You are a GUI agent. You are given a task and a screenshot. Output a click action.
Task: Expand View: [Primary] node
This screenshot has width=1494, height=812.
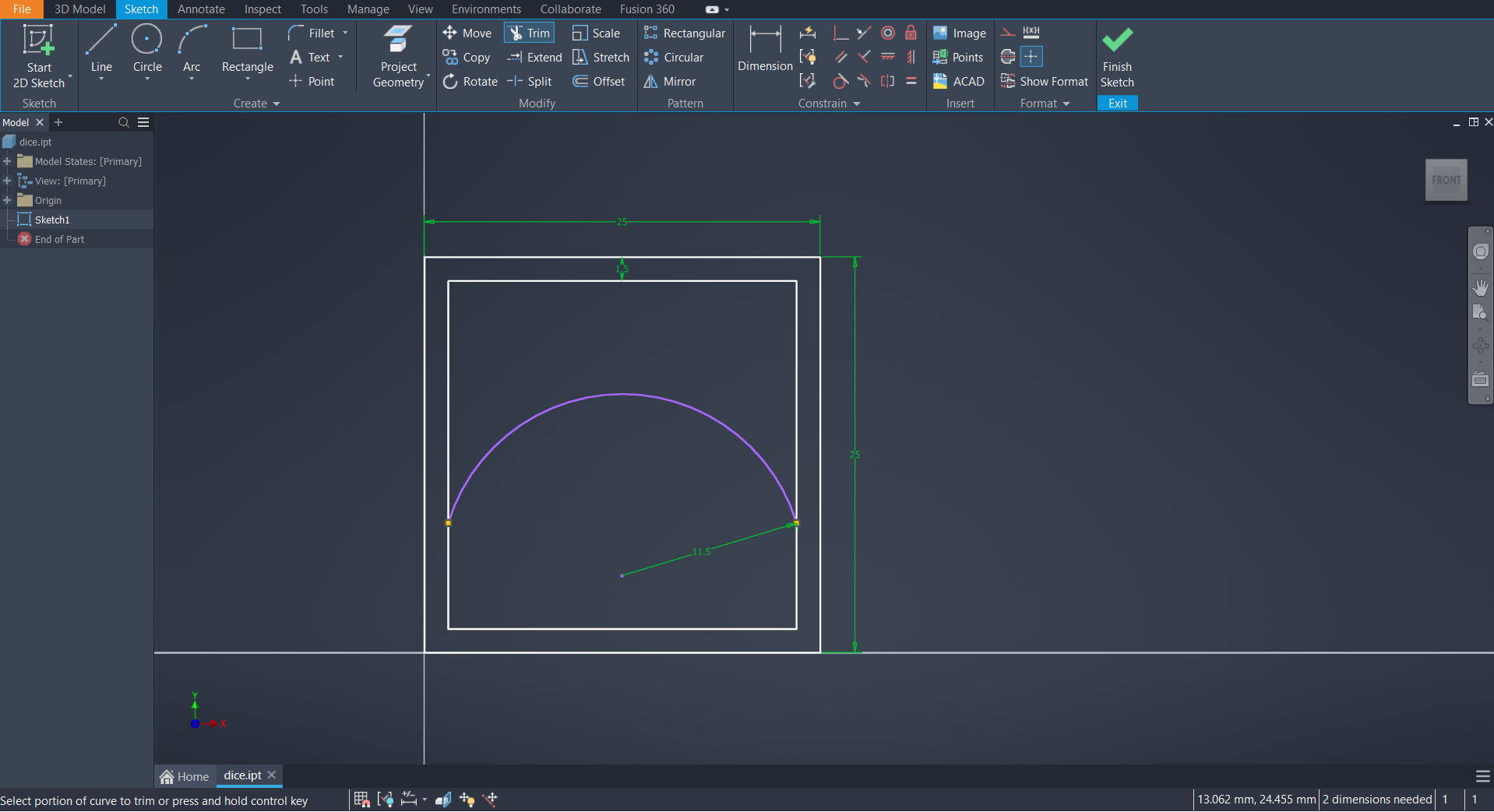[x=7, y=181]
